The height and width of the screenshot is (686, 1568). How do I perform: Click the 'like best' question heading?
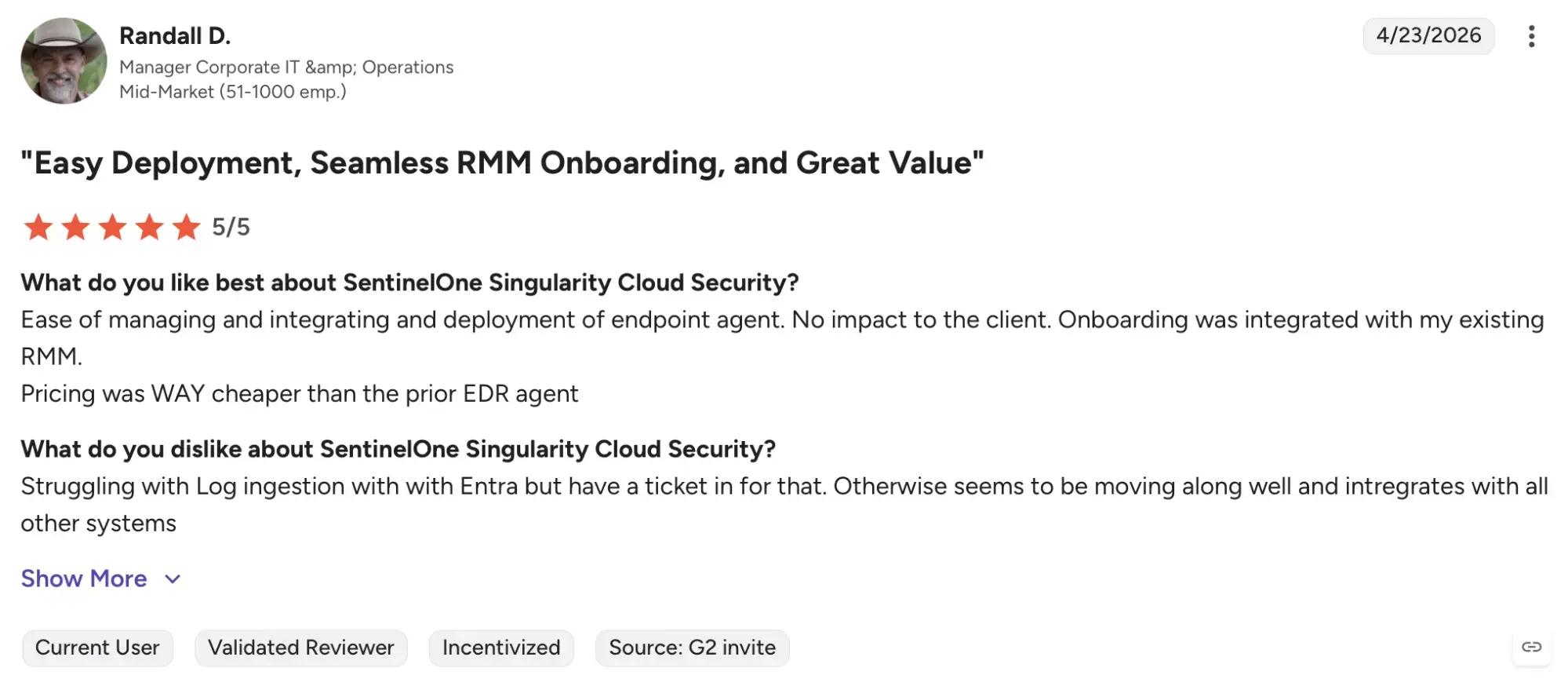coord(409,283)
